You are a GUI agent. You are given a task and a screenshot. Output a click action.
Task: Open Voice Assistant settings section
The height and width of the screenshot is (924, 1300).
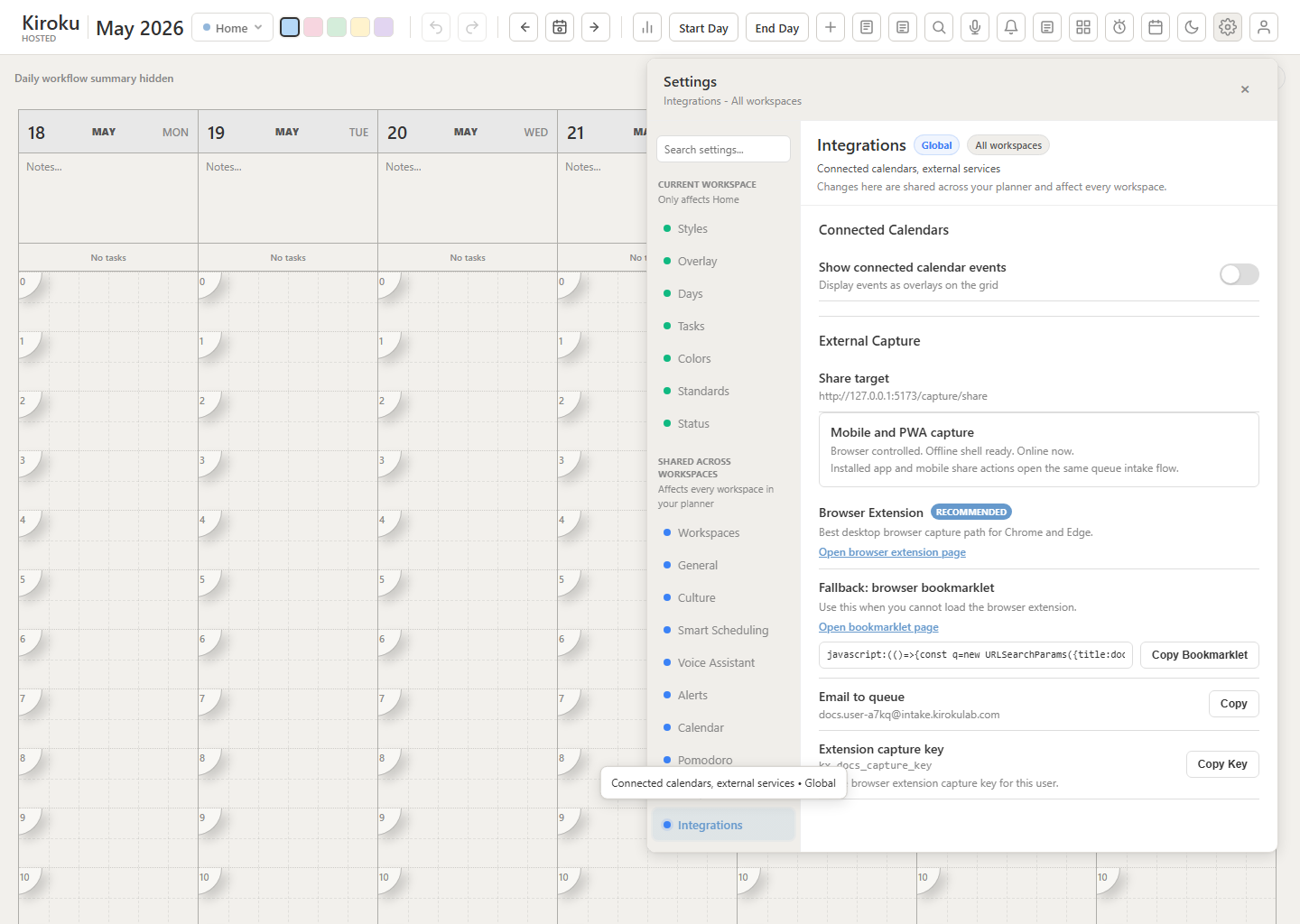pyautogui.click(x=724, y=663)
